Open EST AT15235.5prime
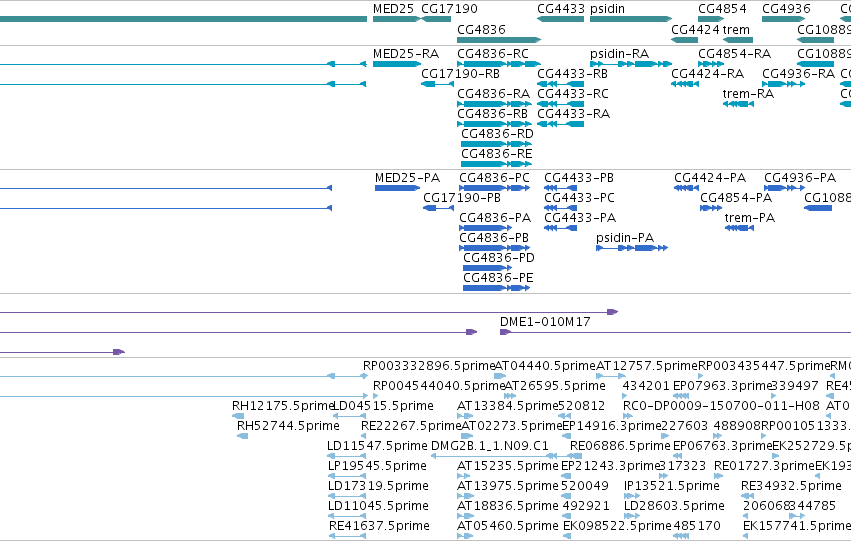 [507, 466]
